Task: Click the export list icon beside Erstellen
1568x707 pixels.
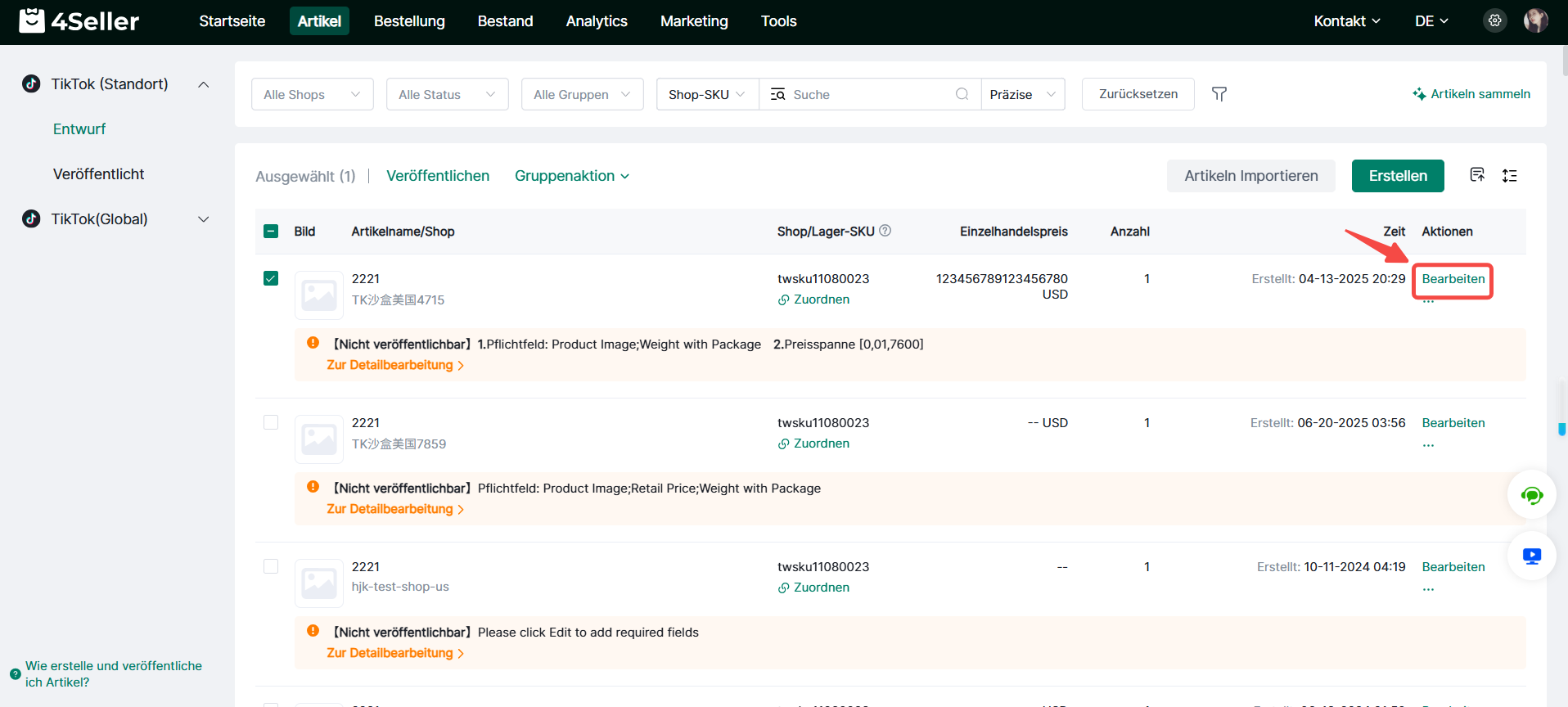Action: 1476,175
